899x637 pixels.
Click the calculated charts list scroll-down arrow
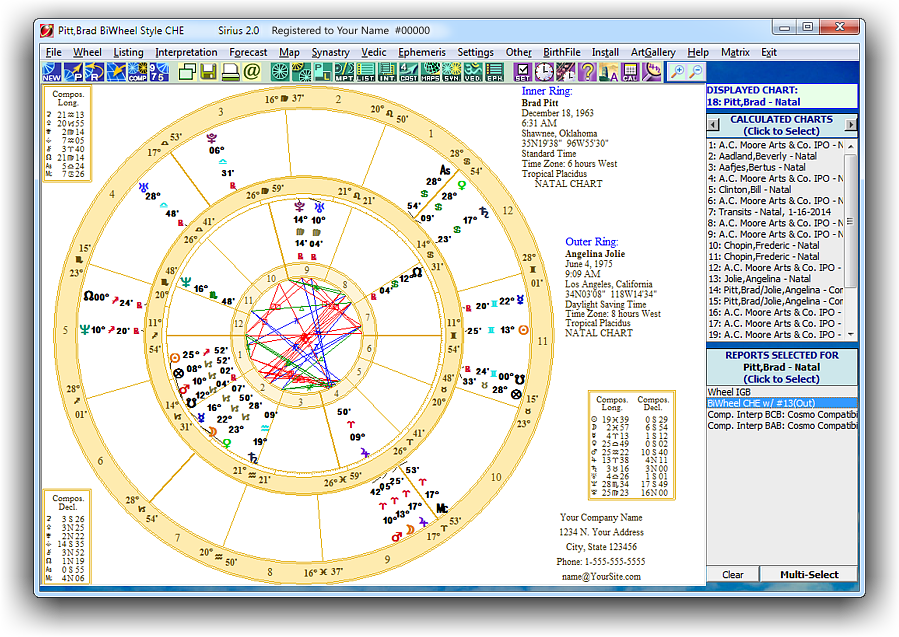pos(851,334)
